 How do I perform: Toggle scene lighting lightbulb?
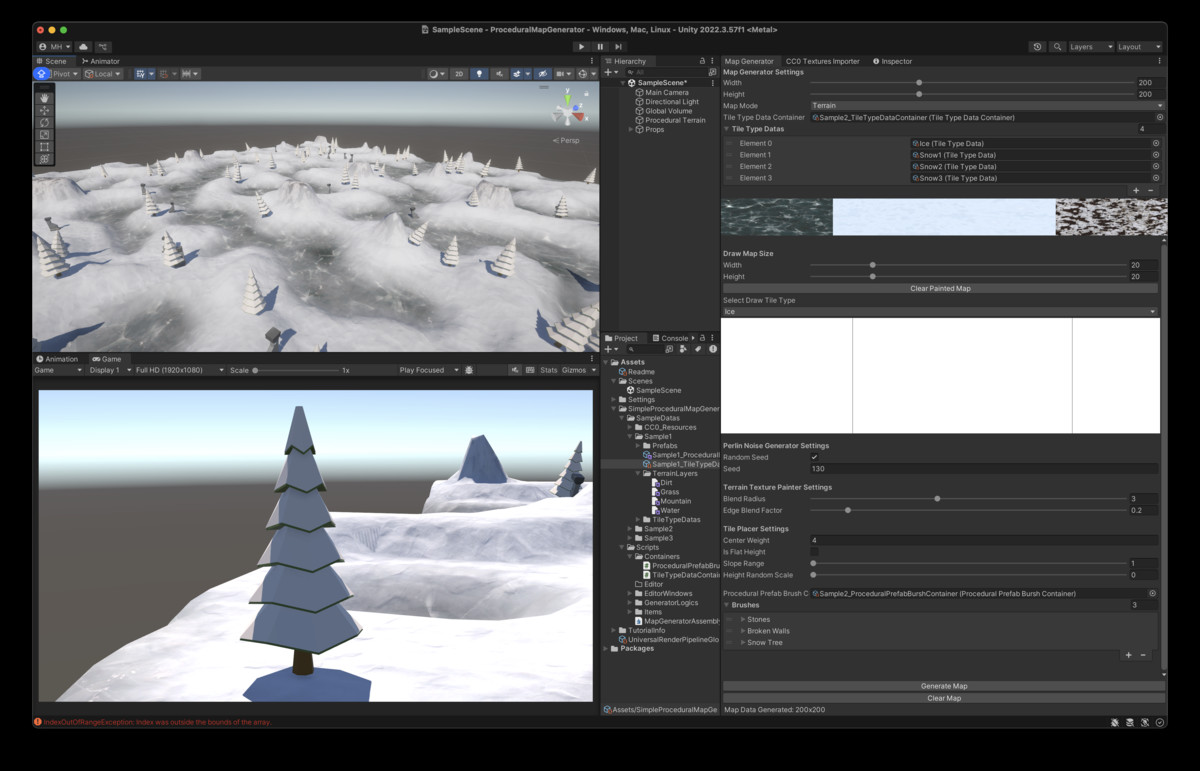tap(479, 74)
